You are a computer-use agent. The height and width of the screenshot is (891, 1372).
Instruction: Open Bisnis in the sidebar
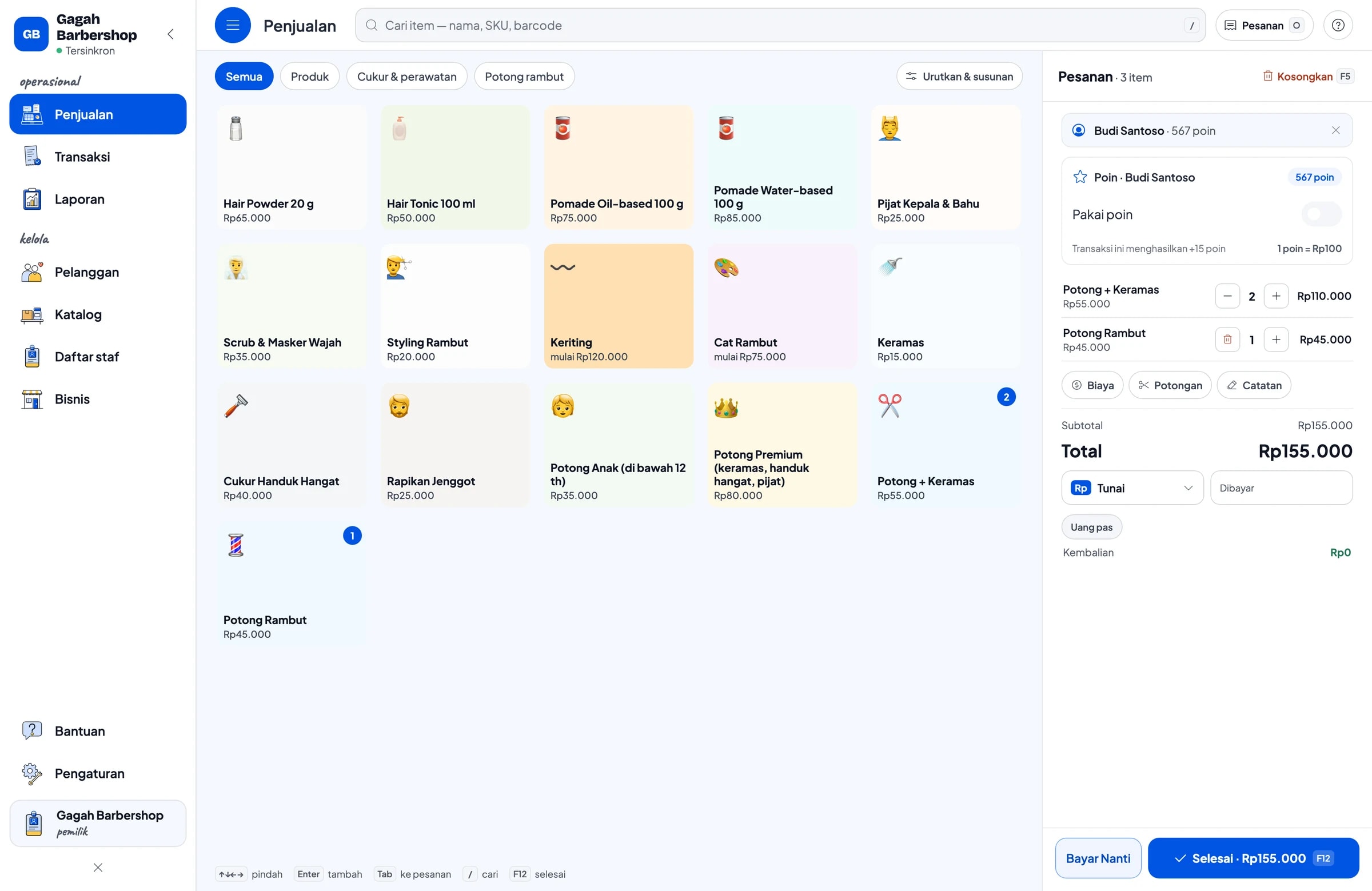[98, 399]
